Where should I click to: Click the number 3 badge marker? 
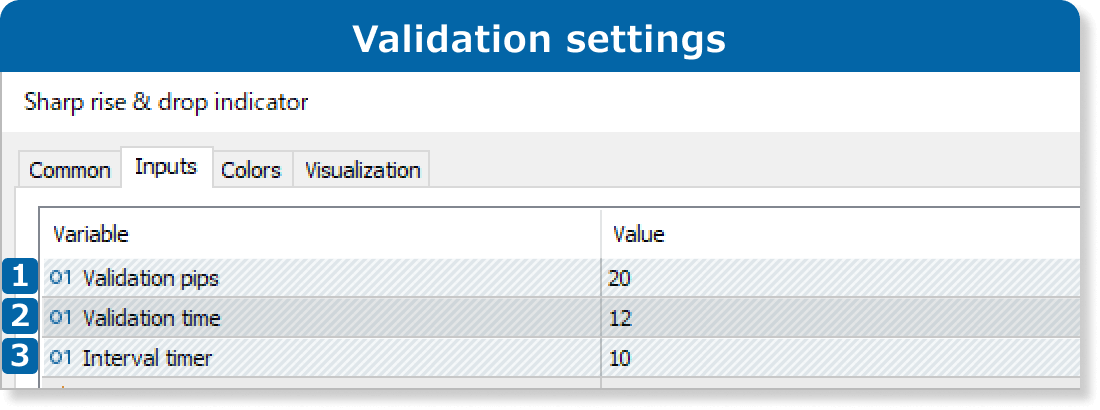click(x=19, y=357)
